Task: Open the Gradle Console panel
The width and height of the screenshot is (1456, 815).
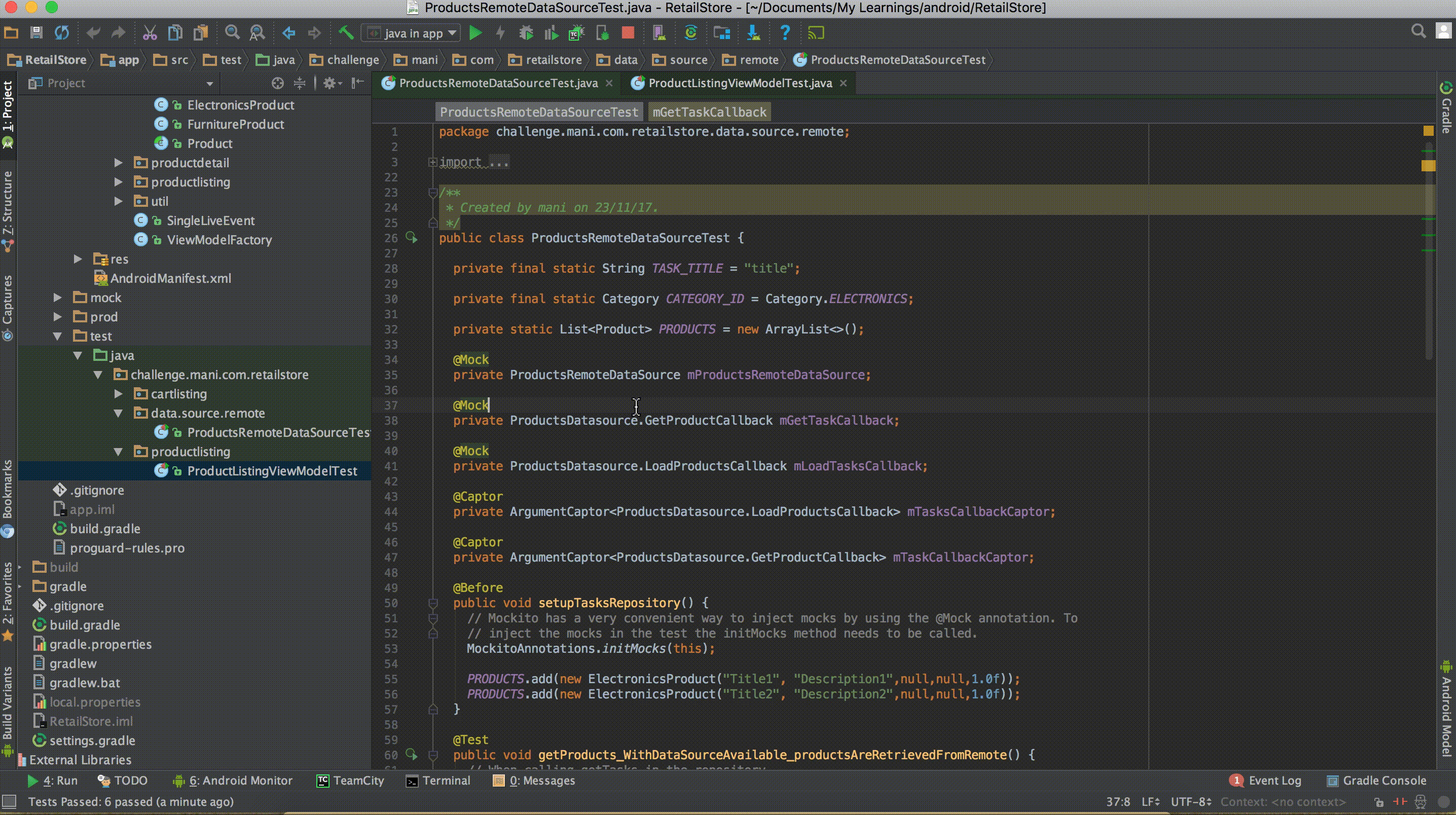Action: [1376, 781]
